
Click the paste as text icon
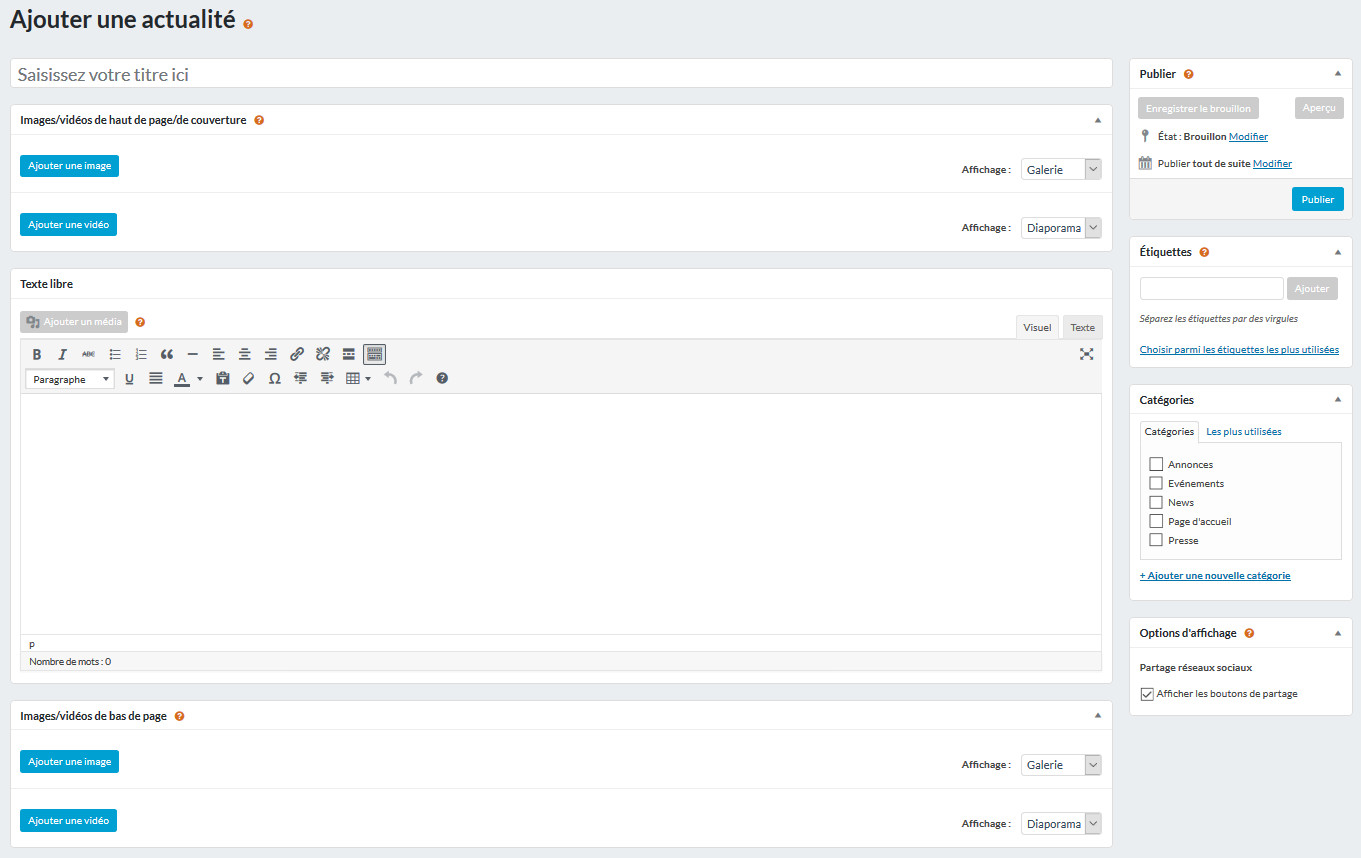[223, 379]
